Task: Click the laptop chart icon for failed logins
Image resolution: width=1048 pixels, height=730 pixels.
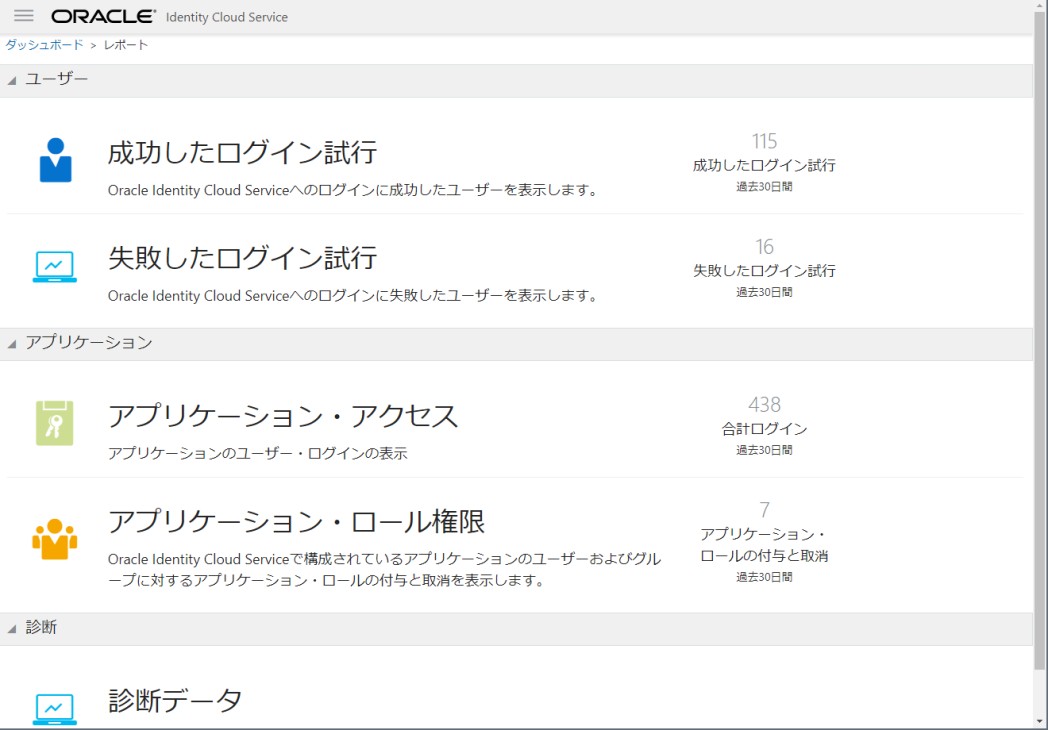Action: pos(55,267)
